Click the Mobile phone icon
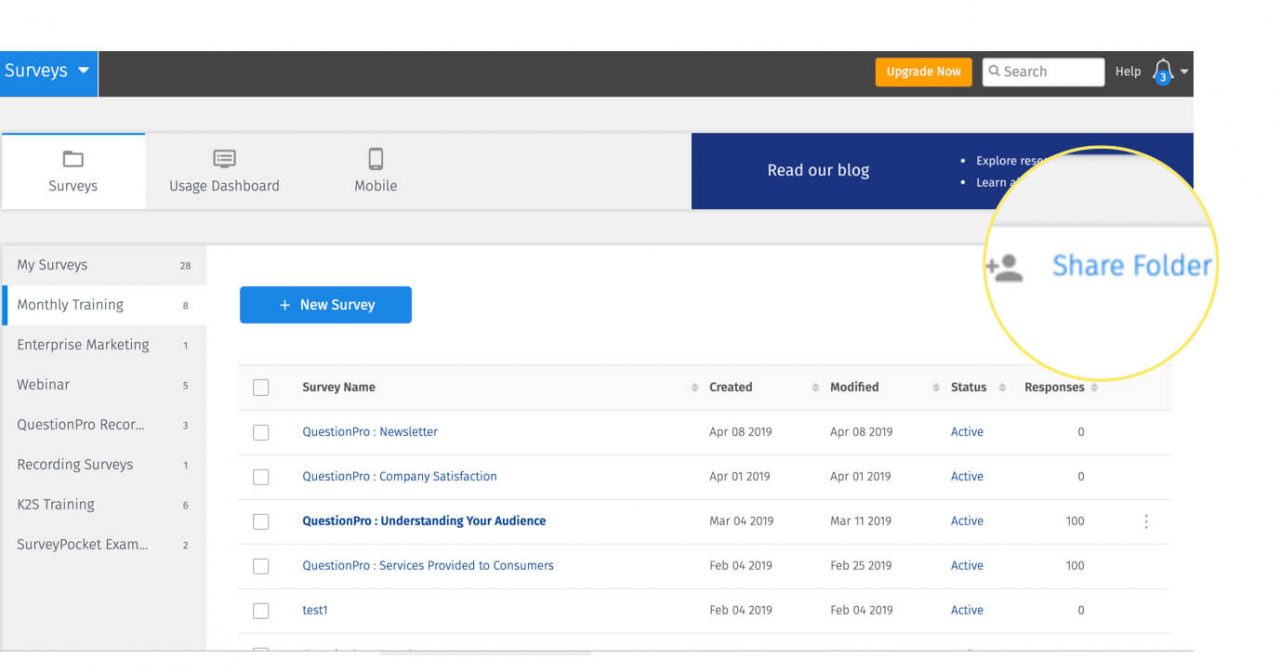 point(375,157)
